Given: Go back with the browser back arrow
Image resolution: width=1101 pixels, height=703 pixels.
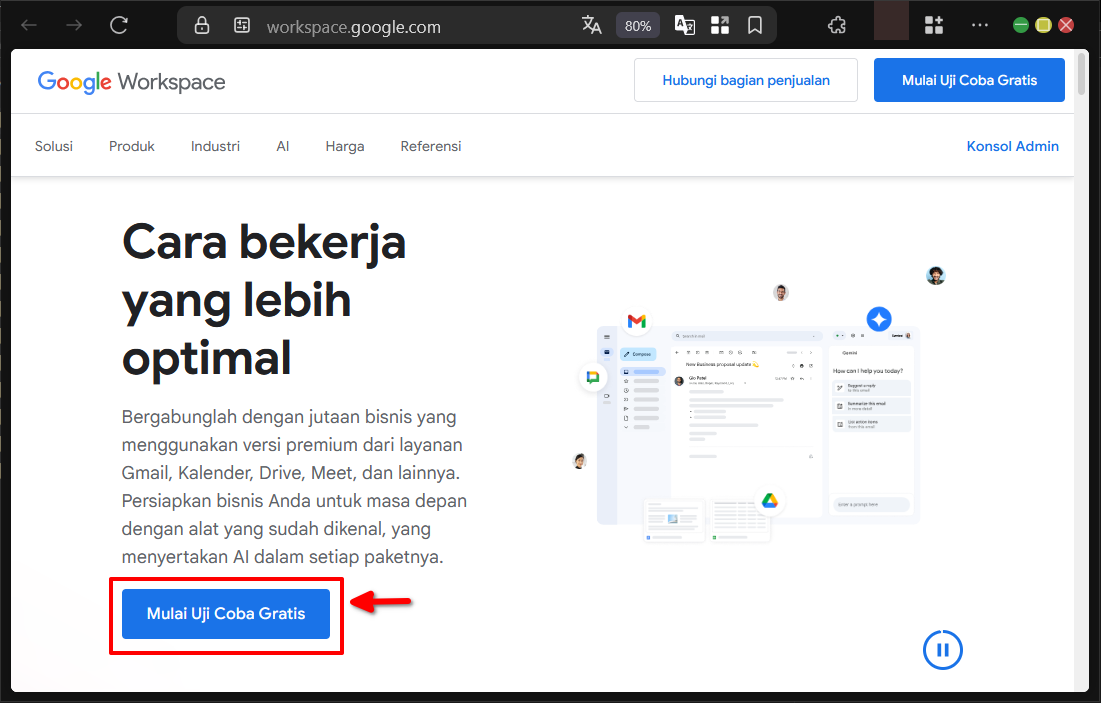Looking at the screenshot, I should [29, 26].
